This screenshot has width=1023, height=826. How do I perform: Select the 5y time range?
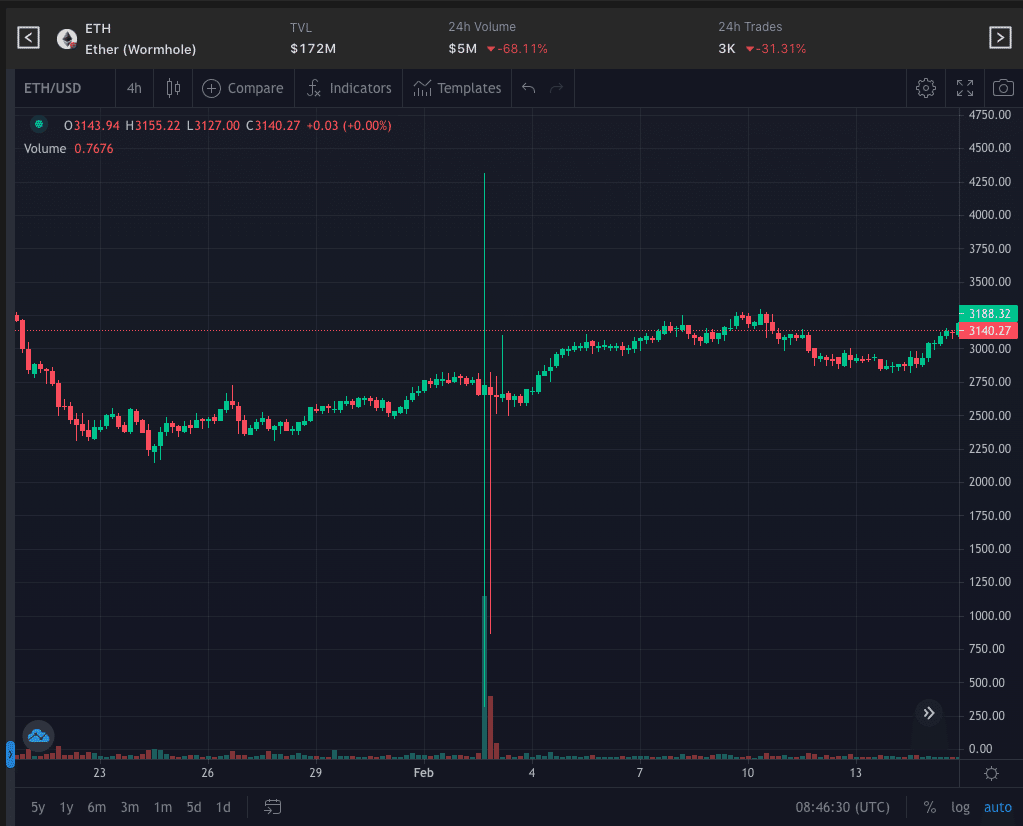click(37, 807)
